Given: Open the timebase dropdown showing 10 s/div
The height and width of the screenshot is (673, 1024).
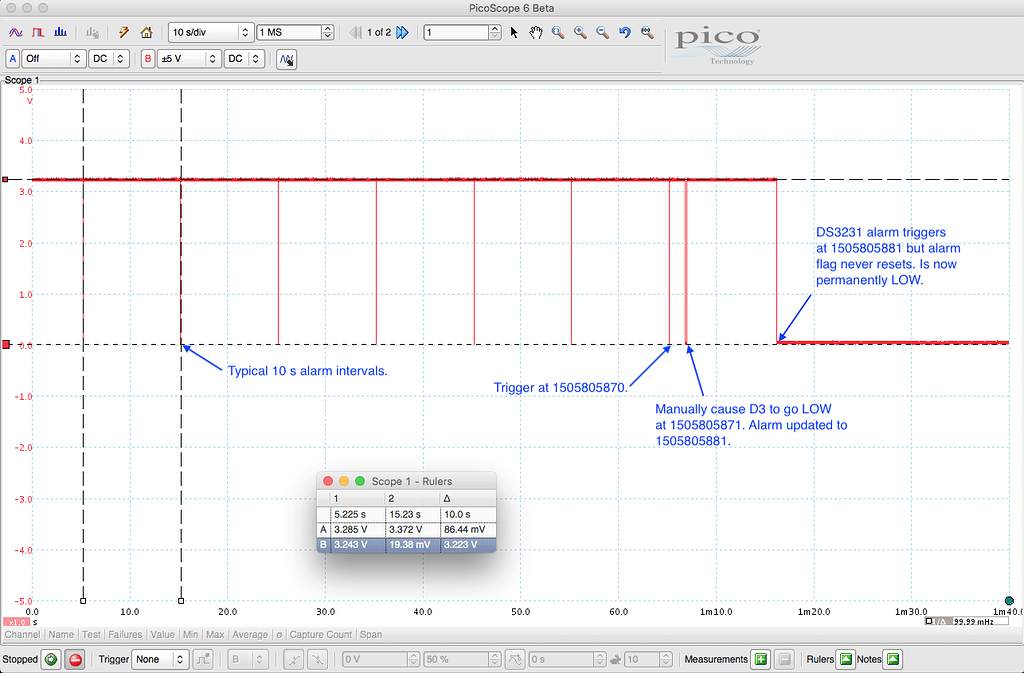Looking at the screenshot, I should (x=205, y=32).
